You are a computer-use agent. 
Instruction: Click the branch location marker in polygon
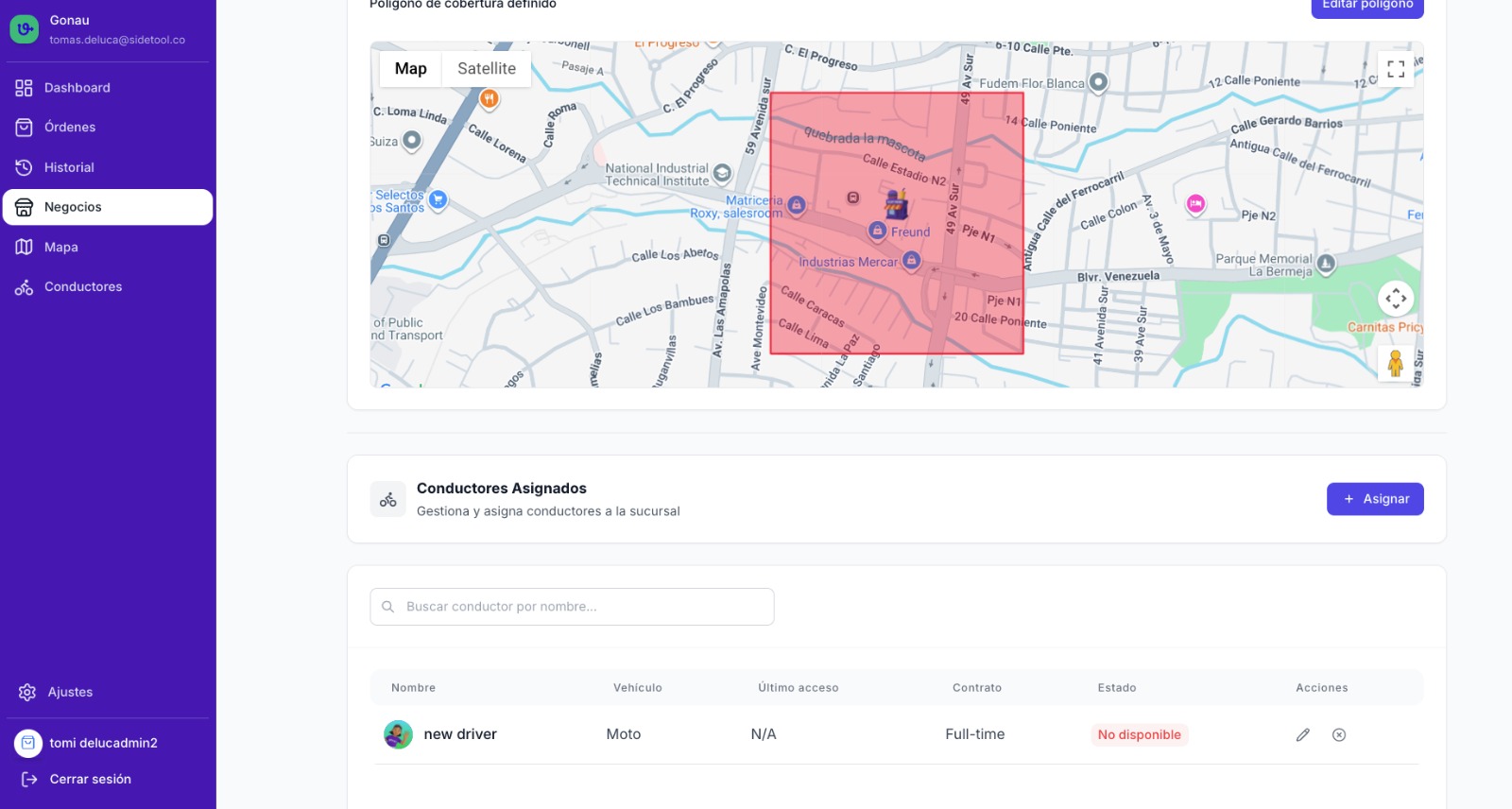tap(896, 203)
